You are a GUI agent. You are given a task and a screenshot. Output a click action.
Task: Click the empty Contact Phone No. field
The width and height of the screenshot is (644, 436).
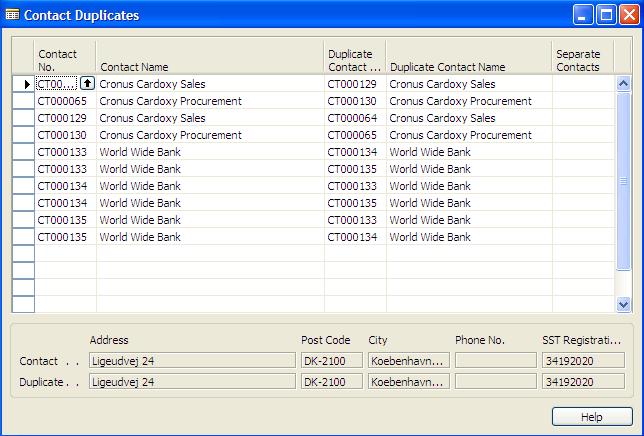(x=496, y=360)
